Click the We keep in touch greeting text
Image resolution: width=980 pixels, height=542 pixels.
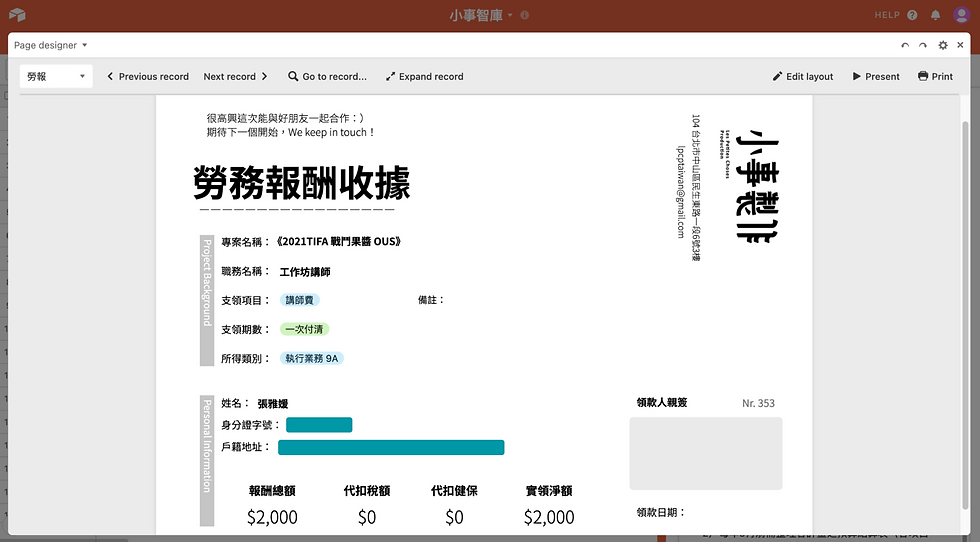point(331,133)
